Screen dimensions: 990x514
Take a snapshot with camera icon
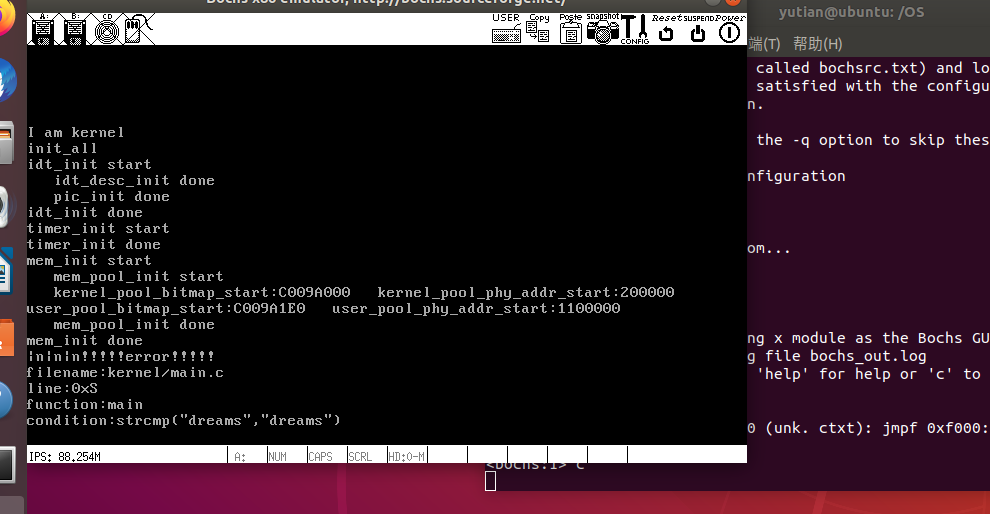click(x=603, y=28)
